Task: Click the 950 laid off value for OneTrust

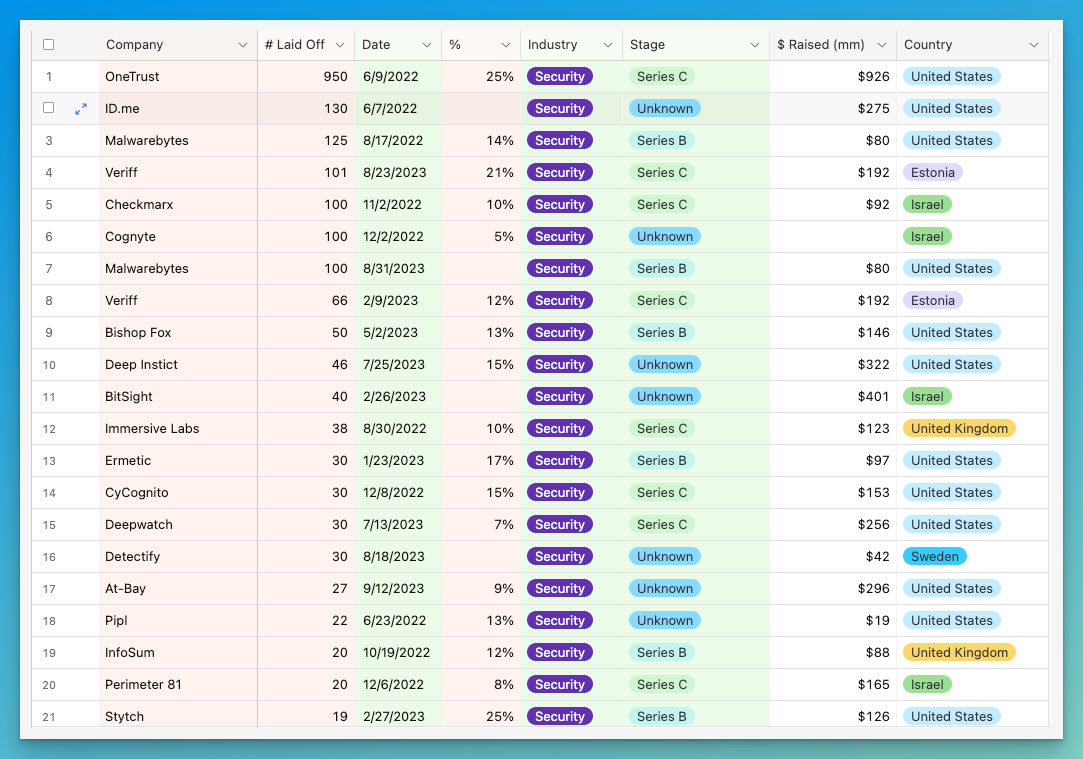Action: coord(335,77)
